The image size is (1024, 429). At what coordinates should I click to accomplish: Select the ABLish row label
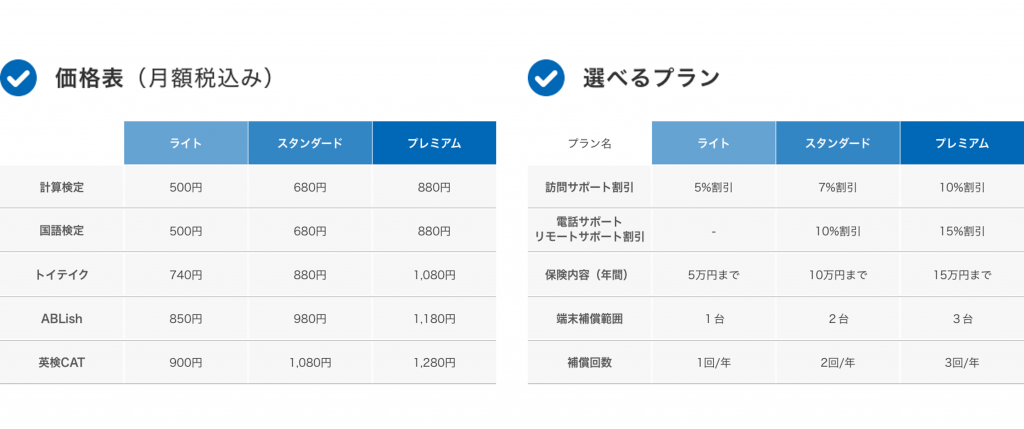[x=61, y=319]
